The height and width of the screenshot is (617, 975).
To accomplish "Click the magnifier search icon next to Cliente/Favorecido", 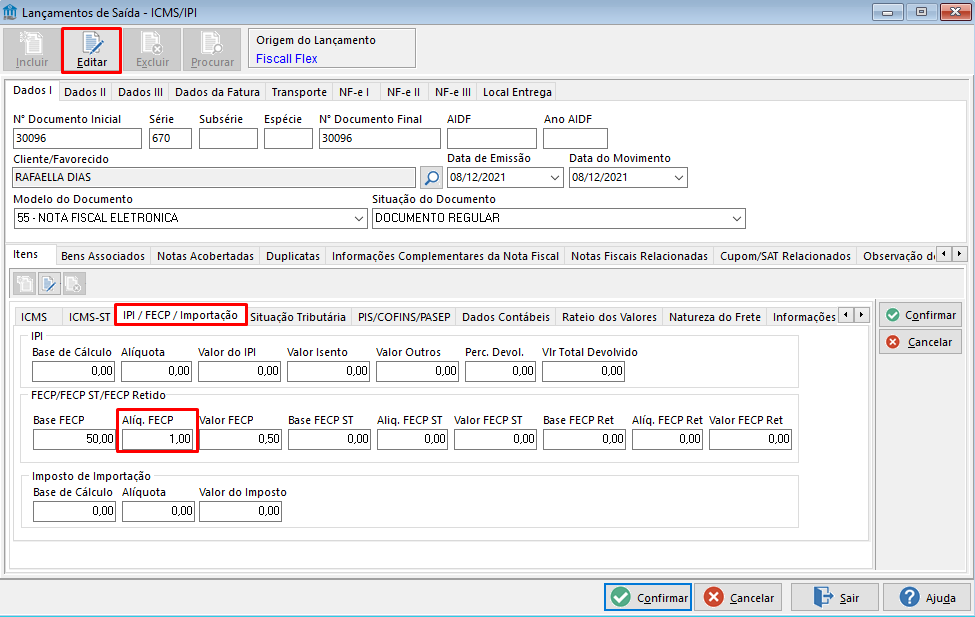I will [432, 177].
